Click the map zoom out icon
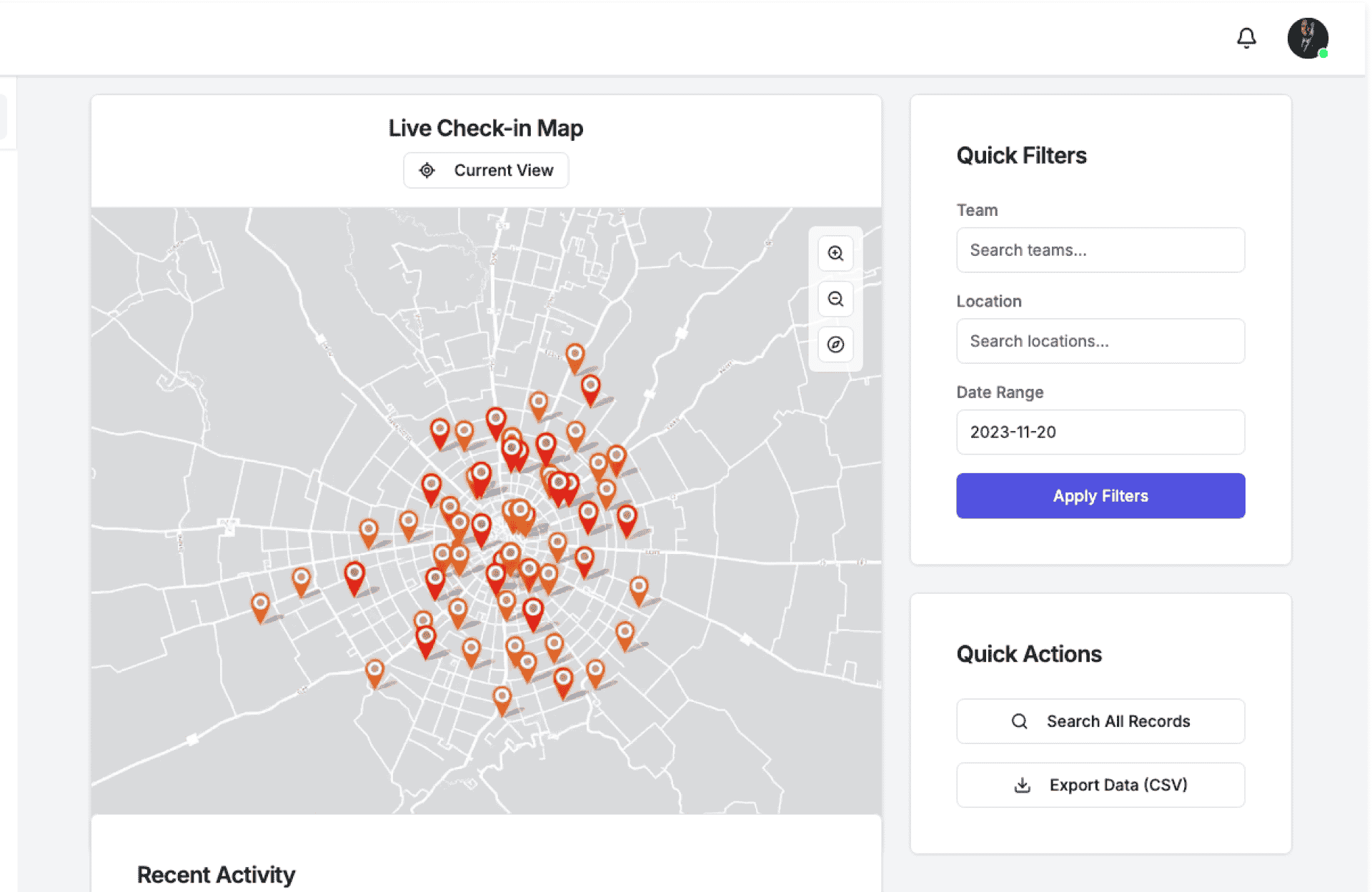This screenshot has height=892, width=1372. (x=835, y=299)
